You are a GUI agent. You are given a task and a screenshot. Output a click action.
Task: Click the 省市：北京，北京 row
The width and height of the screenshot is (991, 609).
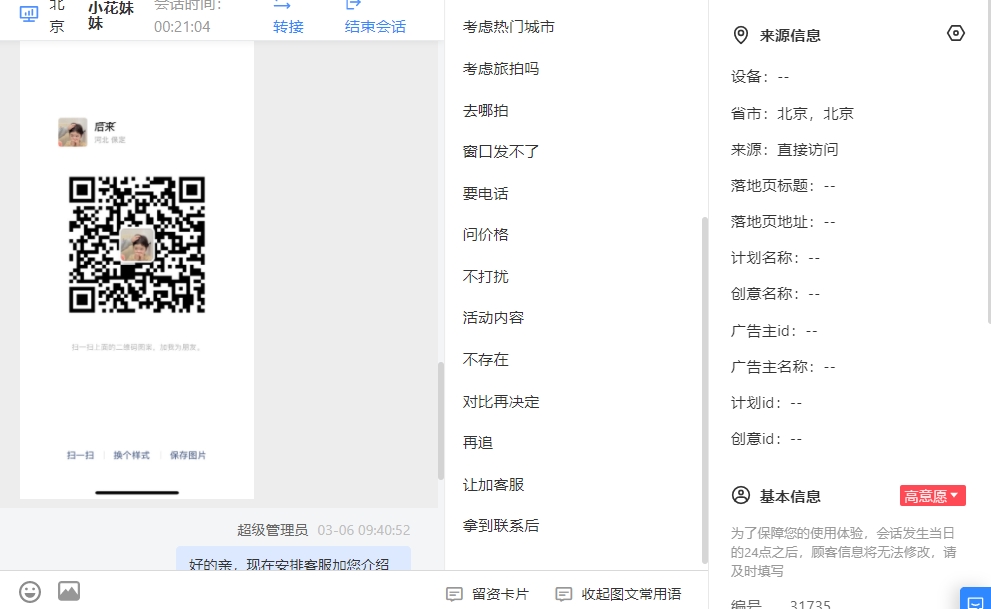click(x=792, y=114)
